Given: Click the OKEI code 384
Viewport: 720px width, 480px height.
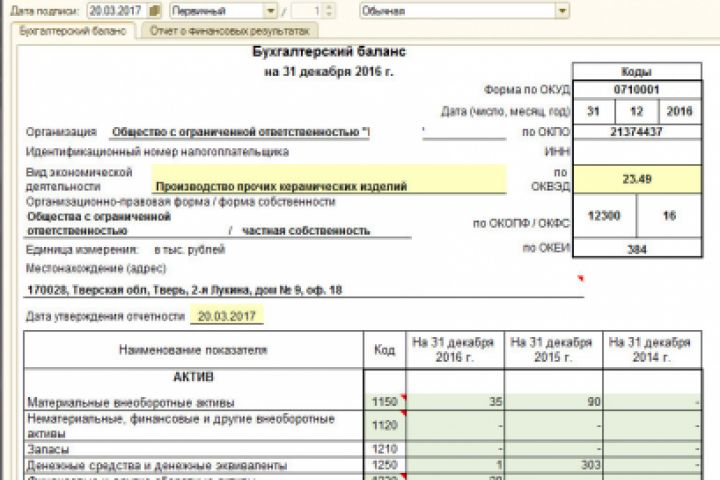Looking at the screenshot, I should point(637,248).
